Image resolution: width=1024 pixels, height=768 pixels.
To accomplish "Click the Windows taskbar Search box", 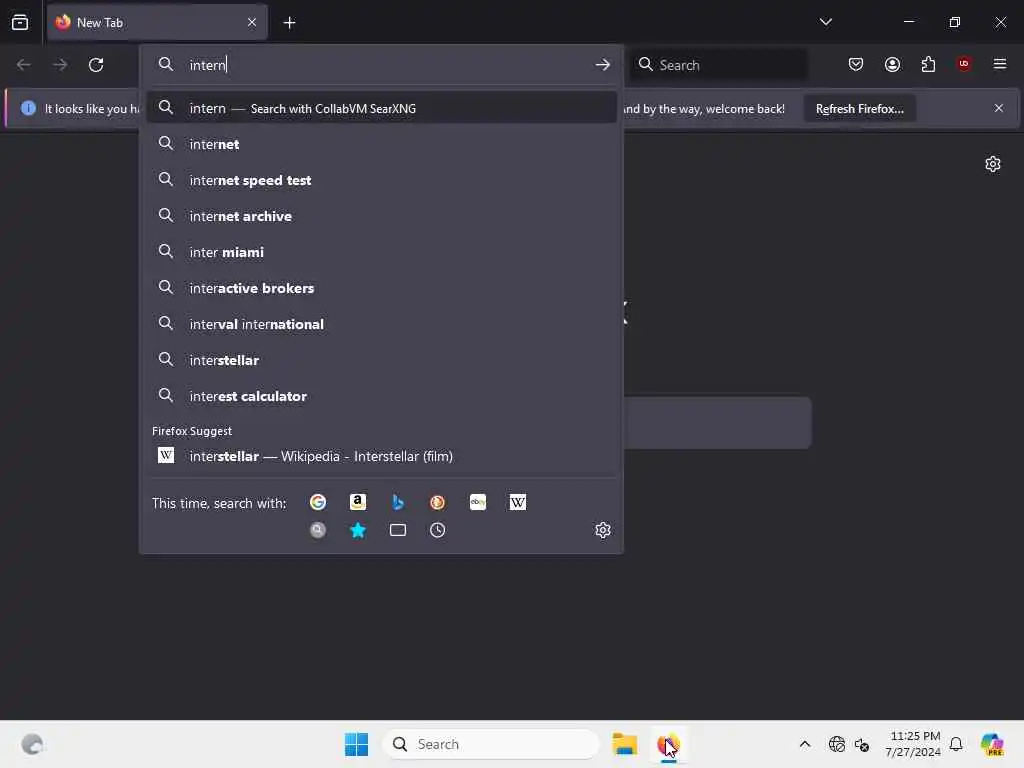I will [491, 744].
